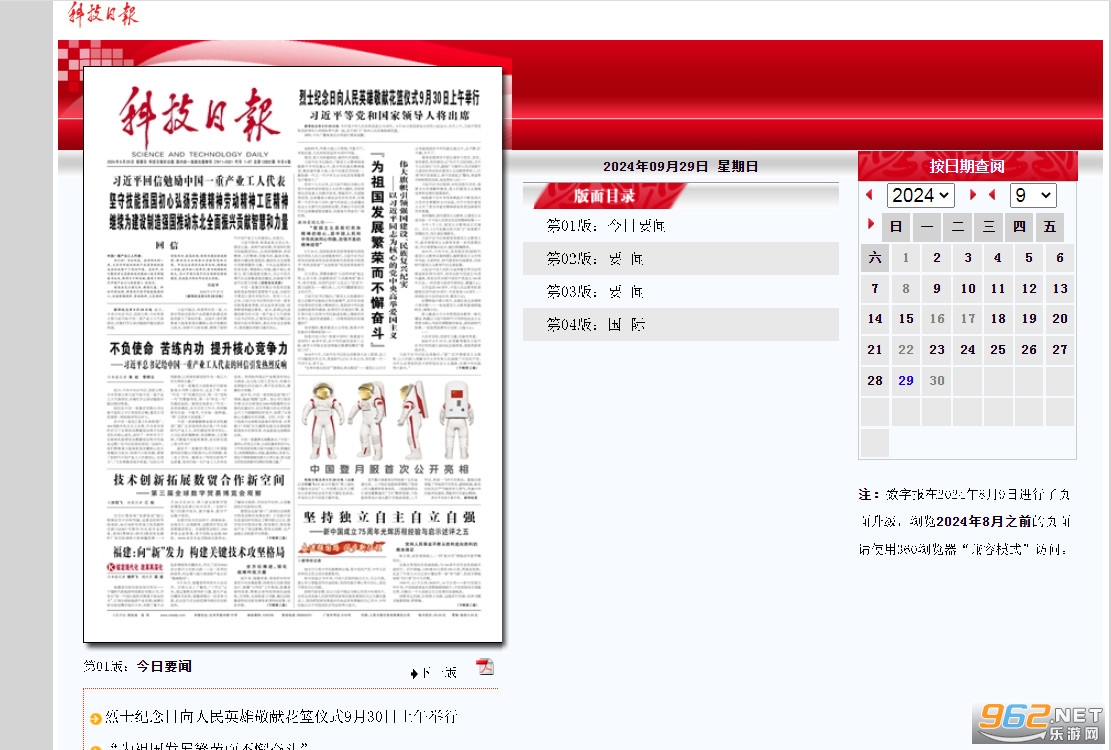Screen dimensions: 1111x750
Task: Select September 9 in the calendar
Action: (937, 288)
